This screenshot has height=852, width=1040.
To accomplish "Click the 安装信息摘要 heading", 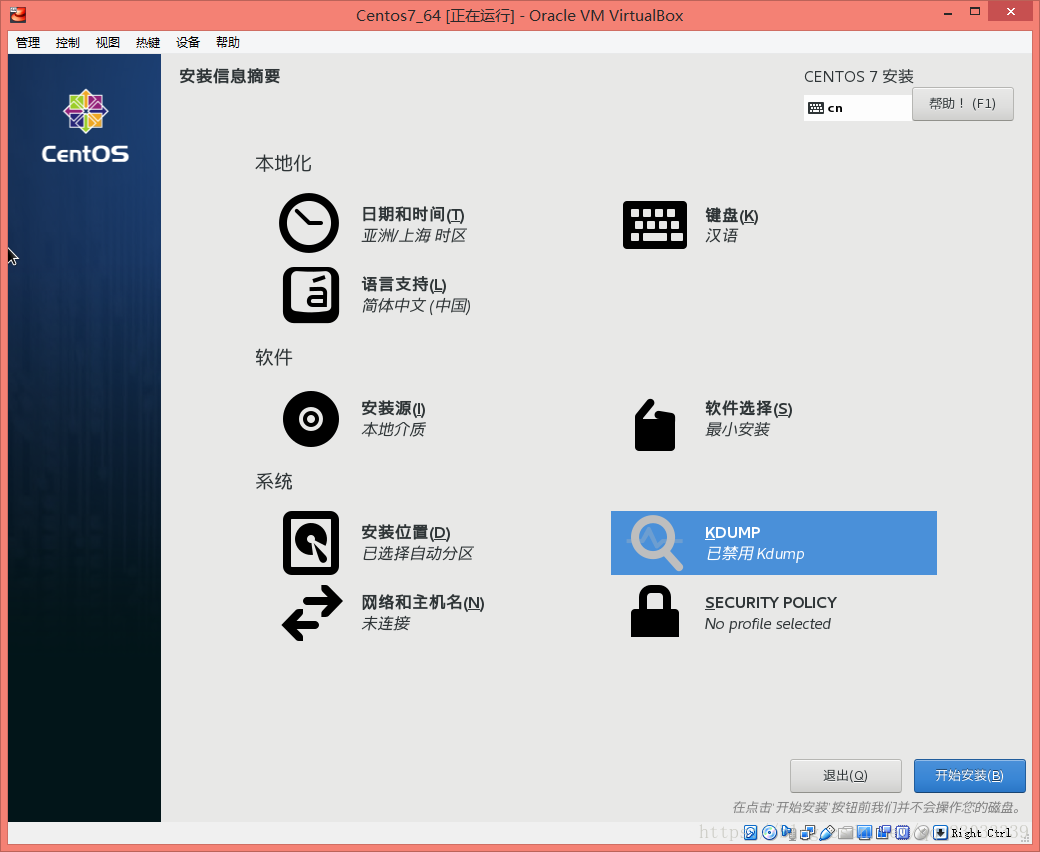I will tap(229, 76).
